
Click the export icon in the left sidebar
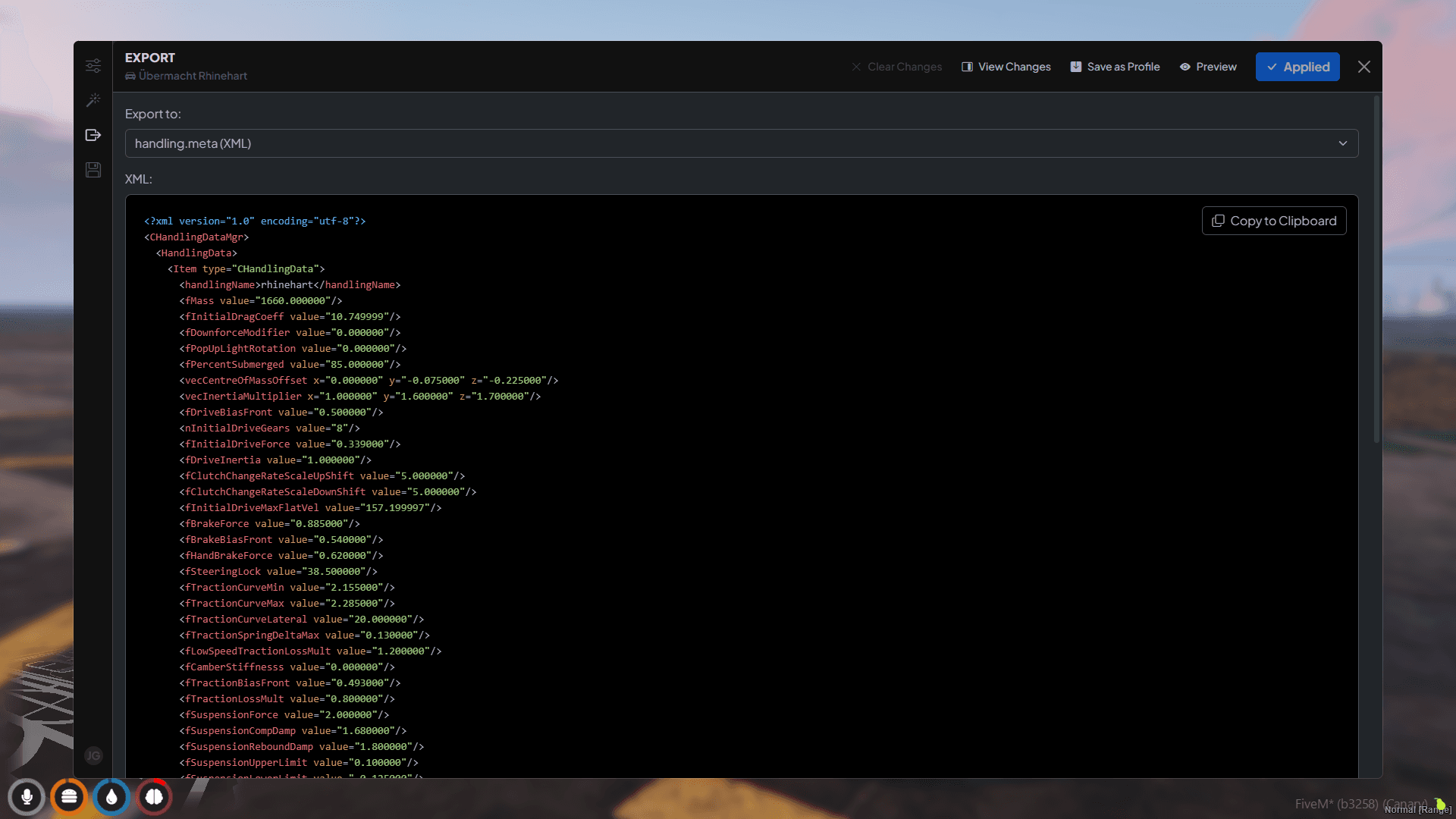click(93, 135)
